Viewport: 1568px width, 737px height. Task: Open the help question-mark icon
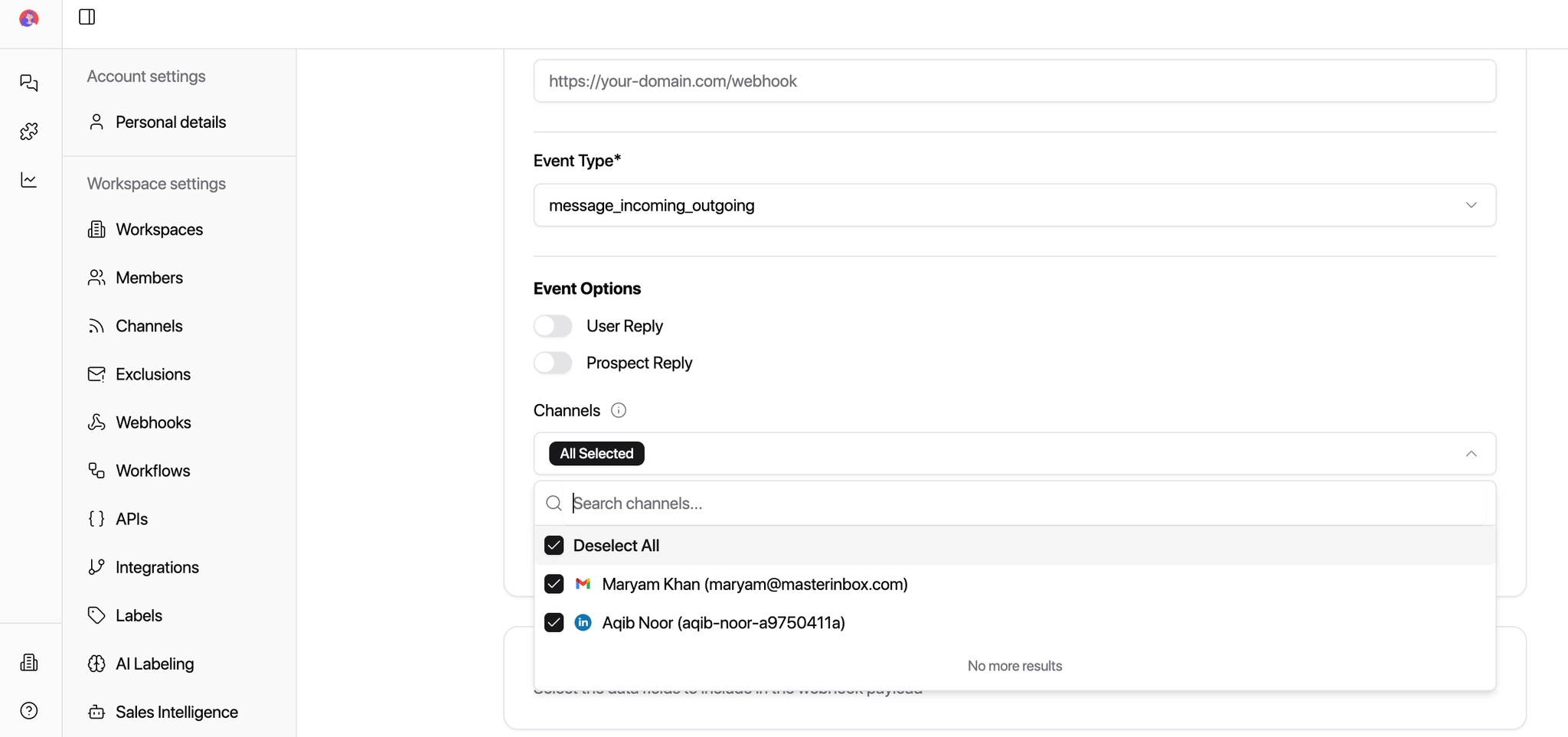coord(28,711)
